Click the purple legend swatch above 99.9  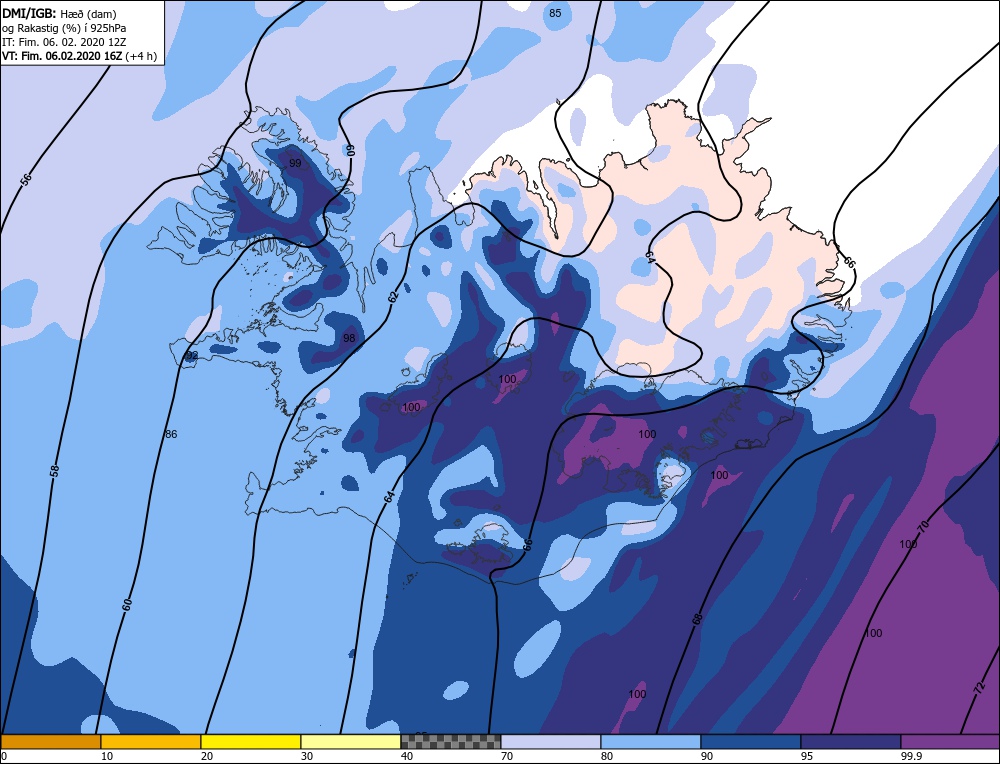click(950, 741)
